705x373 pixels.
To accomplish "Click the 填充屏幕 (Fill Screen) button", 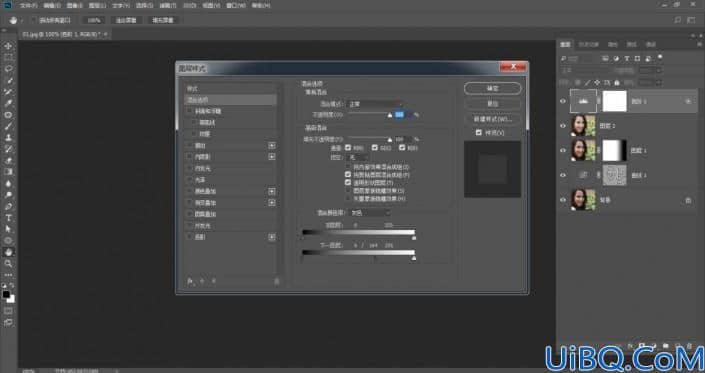I will pyautogui.click(x=163, y=20).
